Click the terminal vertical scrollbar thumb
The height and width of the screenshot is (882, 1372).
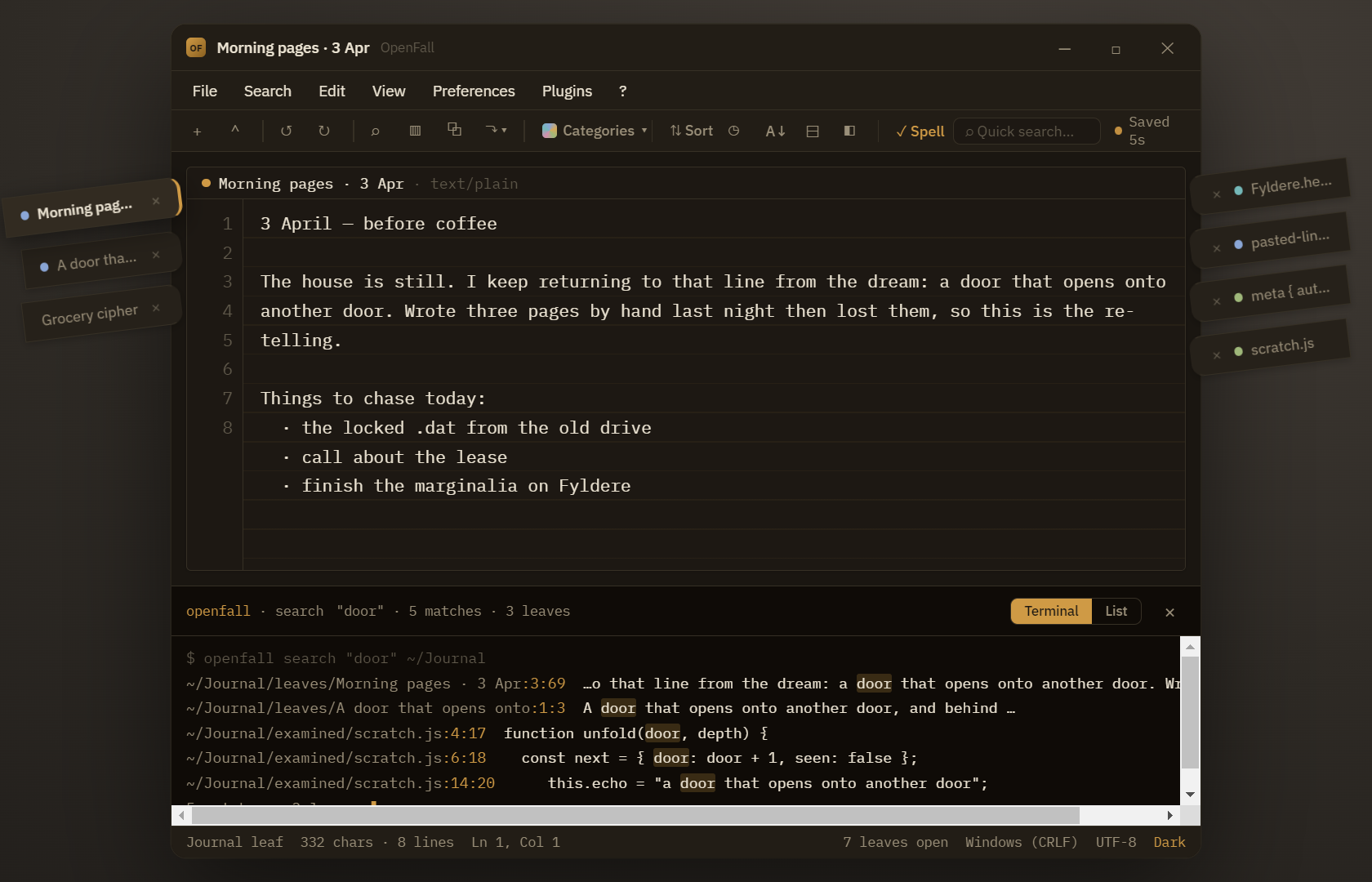click(x=1190, y=712)
